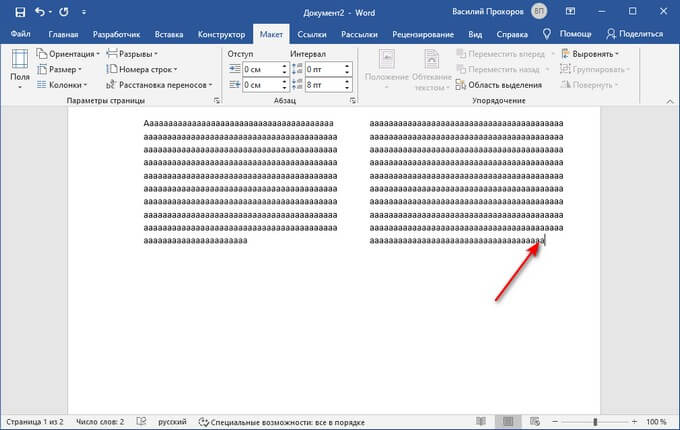Open the Разрывы breaks dropdown
The height and width of the screenshot is (430, 680).
point(132,54)
